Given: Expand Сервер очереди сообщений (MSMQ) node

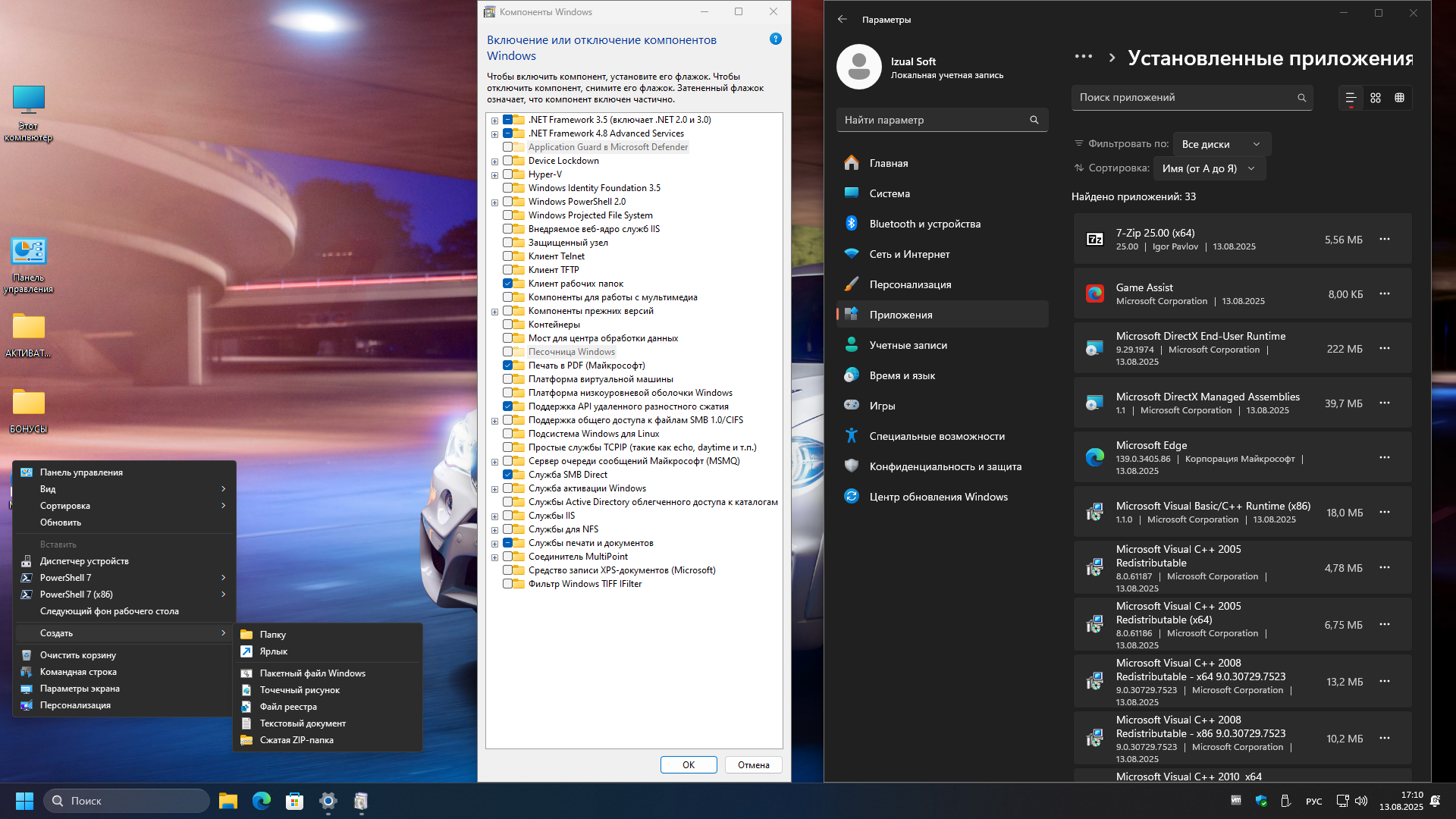Looking at the screenshot, I should point(494,462).
